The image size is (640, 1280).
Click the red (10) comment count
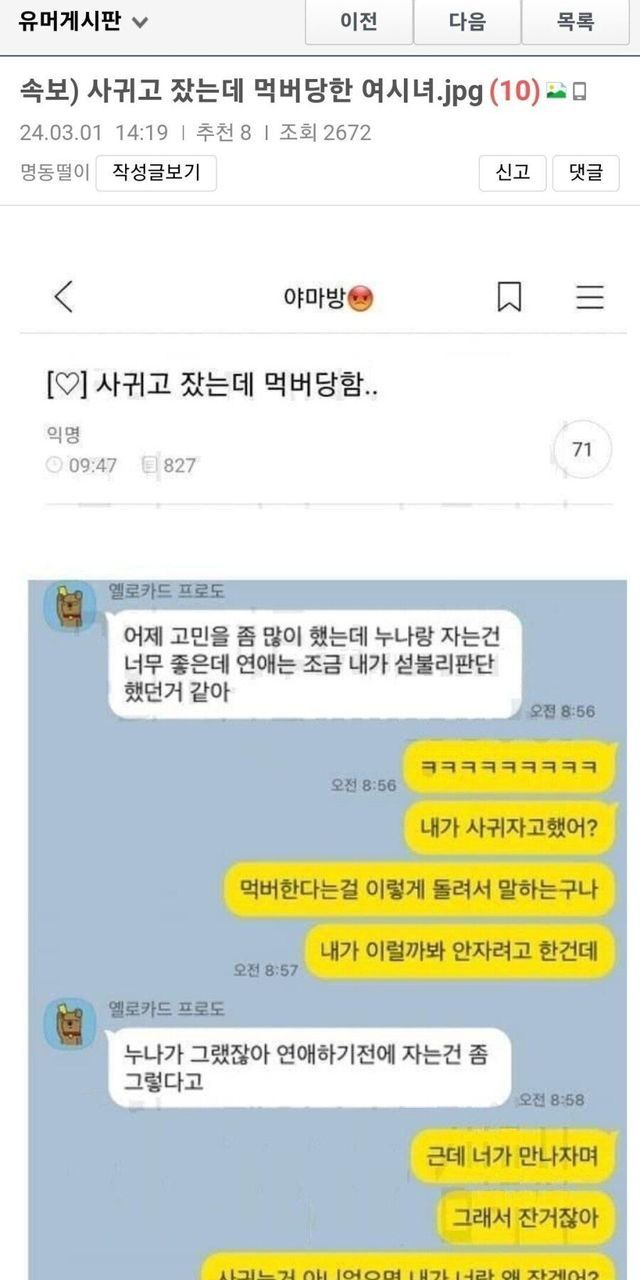[514, 92]
